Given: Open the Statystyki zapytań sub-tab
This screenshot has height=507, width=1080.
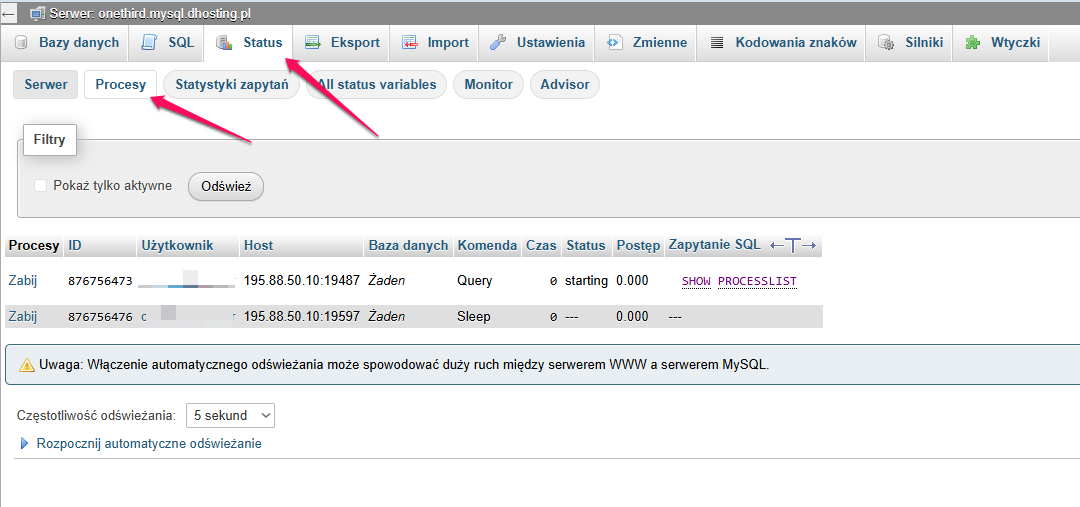Looking at the screenshot, I should (231, 85).
